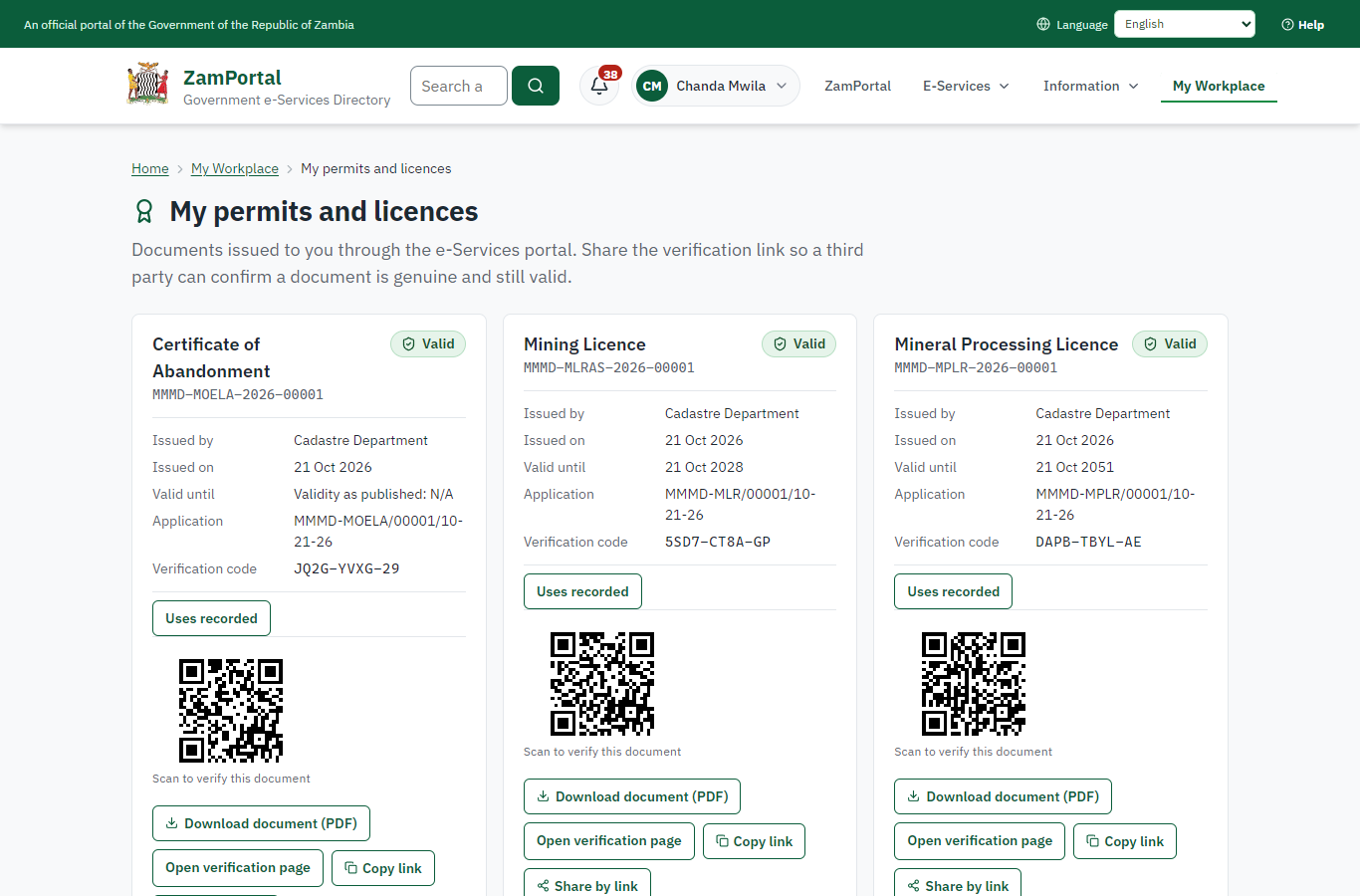The width and height of the screenshot is (1360, 896).
Task: Go to the ZamPortal nav item
Action: [857, 86]
